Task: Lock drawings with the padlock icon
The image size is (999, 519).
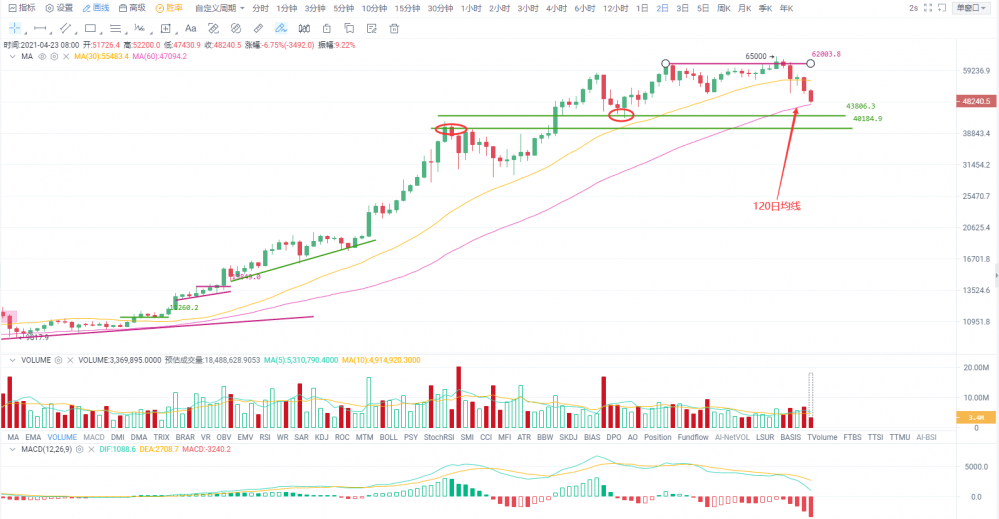Action: [x=327, y=29]
